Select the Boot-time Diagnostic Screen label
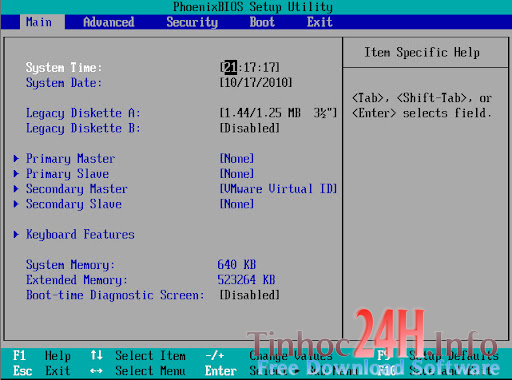512x380 pixels. click(x=115, y=295)
